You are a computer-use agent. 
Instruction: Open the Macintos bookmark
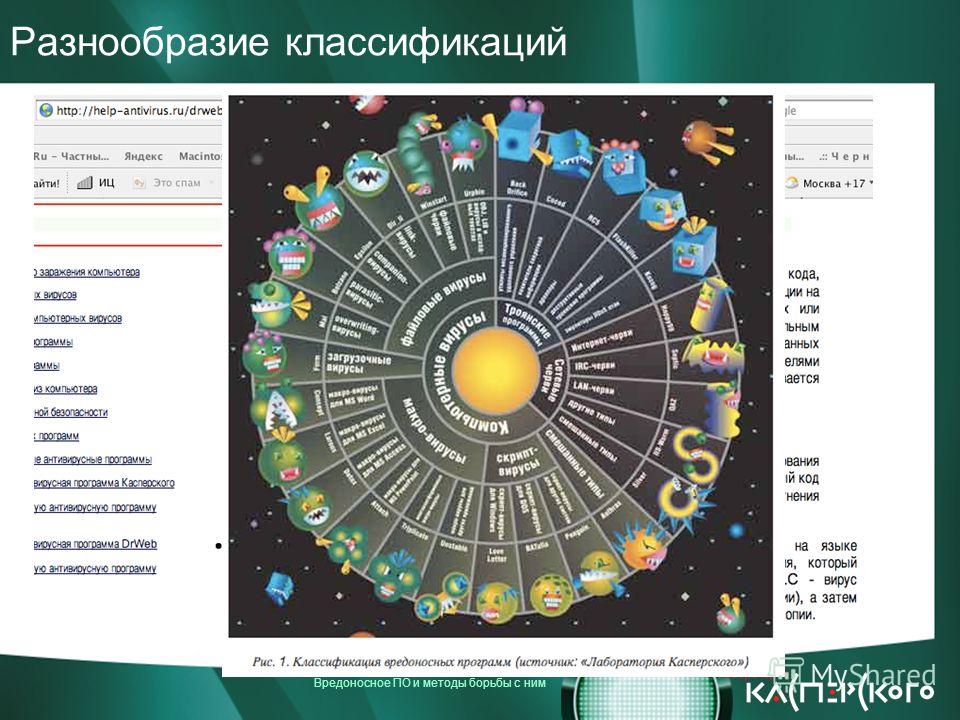[x=200, y=156]
